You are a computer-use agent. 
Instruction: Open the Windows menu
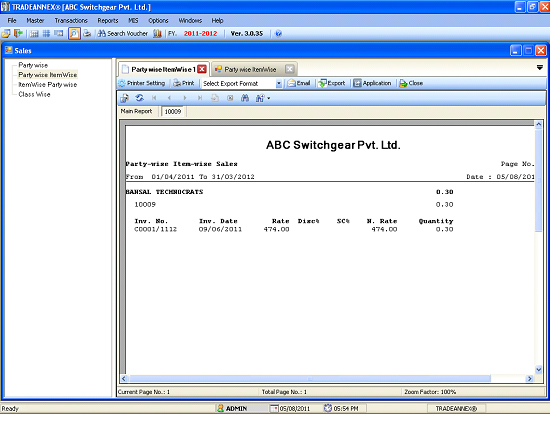click(190, 21)
